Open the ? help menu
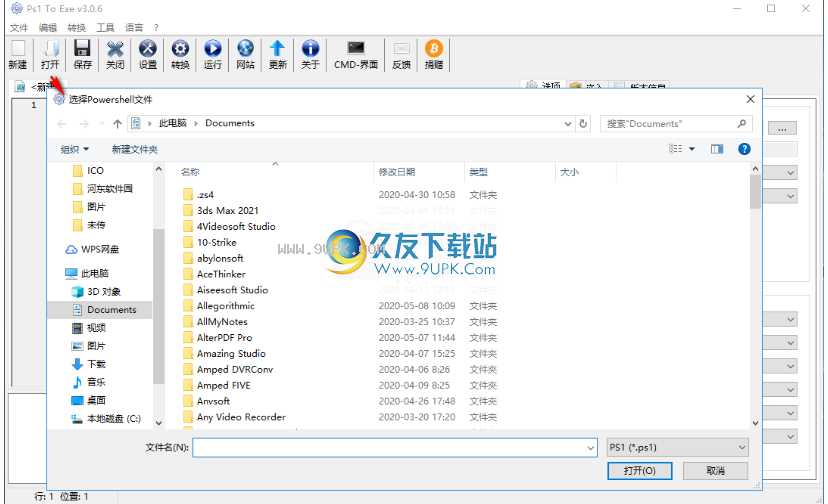 click(x=156, y=27)
